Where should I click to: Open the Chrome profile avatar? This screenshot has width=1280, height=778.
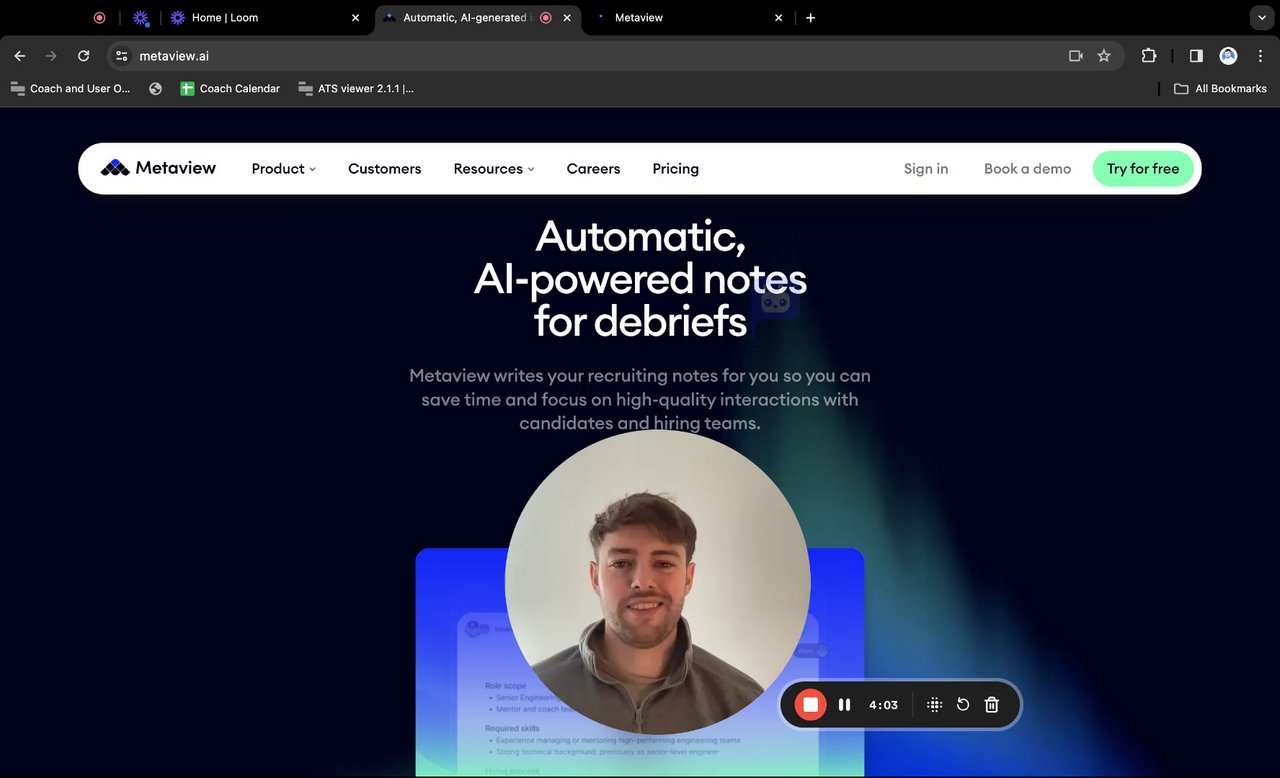pos(1228,56)
